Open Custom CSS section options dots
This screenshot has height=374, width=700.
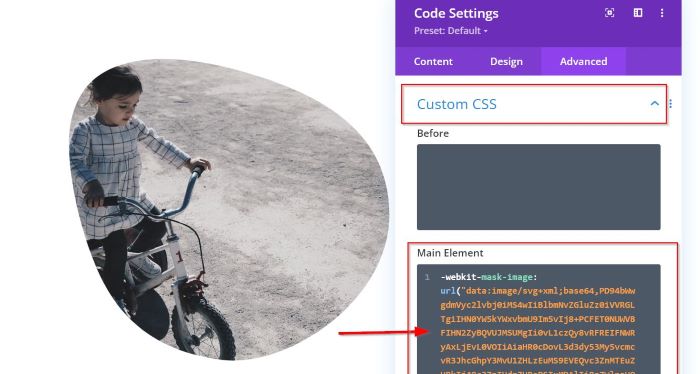[x=671, y=104]
